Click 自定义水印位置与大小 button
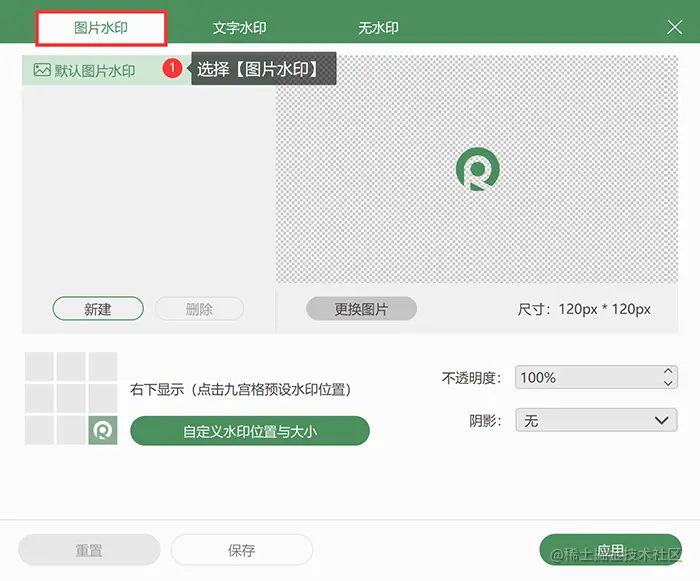 pos(250,431)
